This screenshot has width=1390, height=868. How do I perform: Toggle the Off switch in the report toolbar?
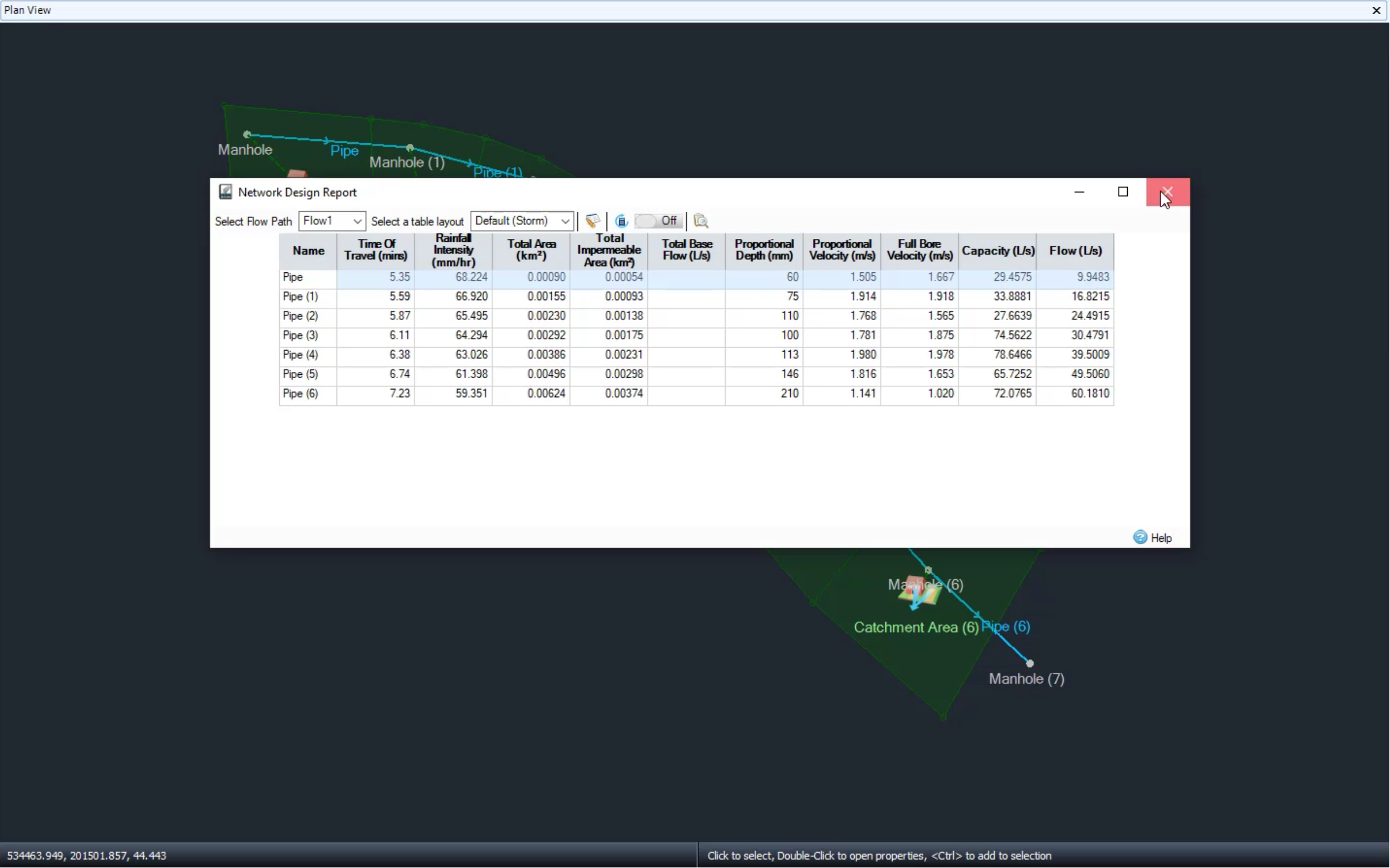coord(659,221)
